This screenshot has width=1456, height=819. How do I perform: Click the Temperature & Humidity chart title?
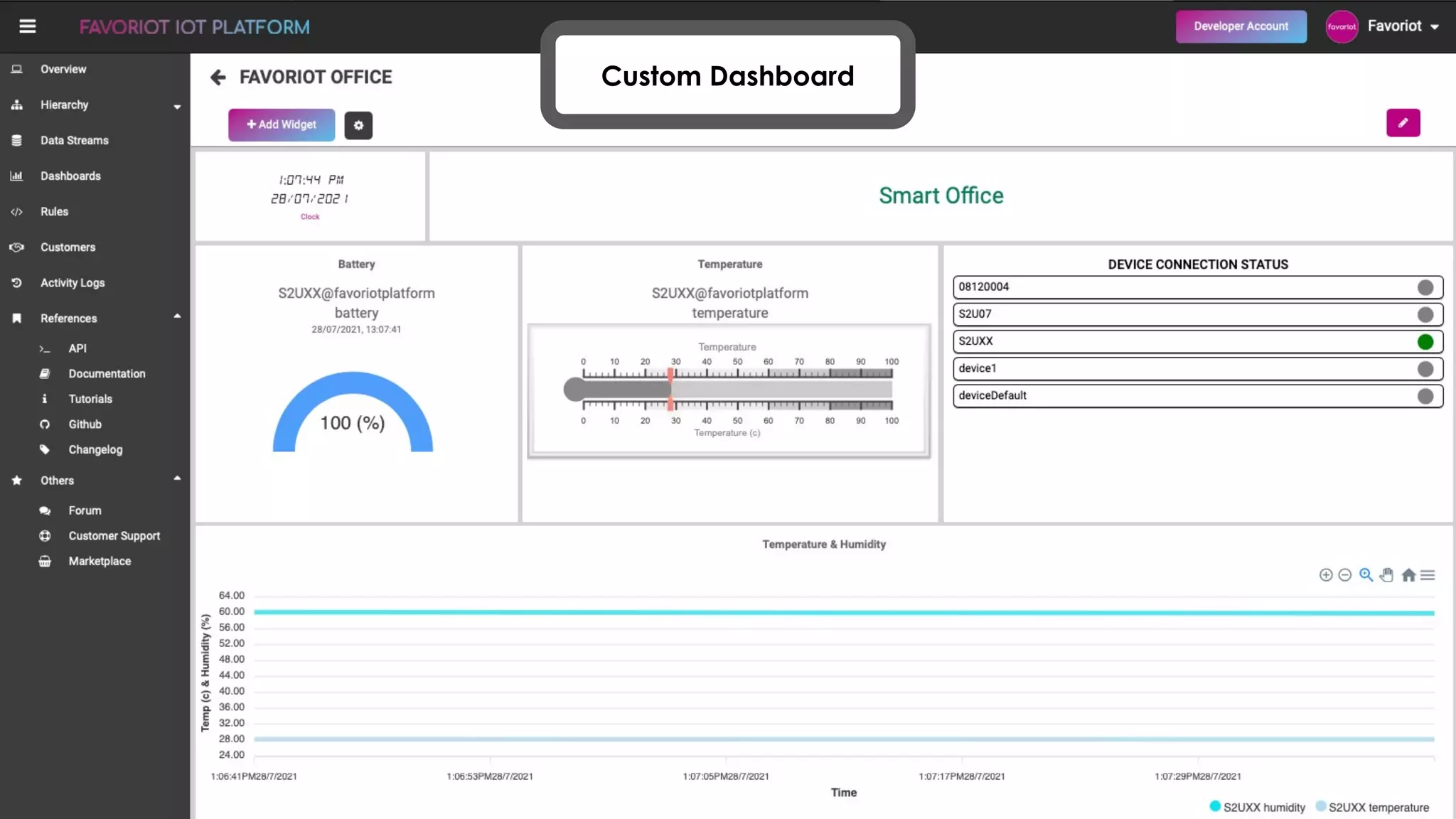tap(824, 544)
